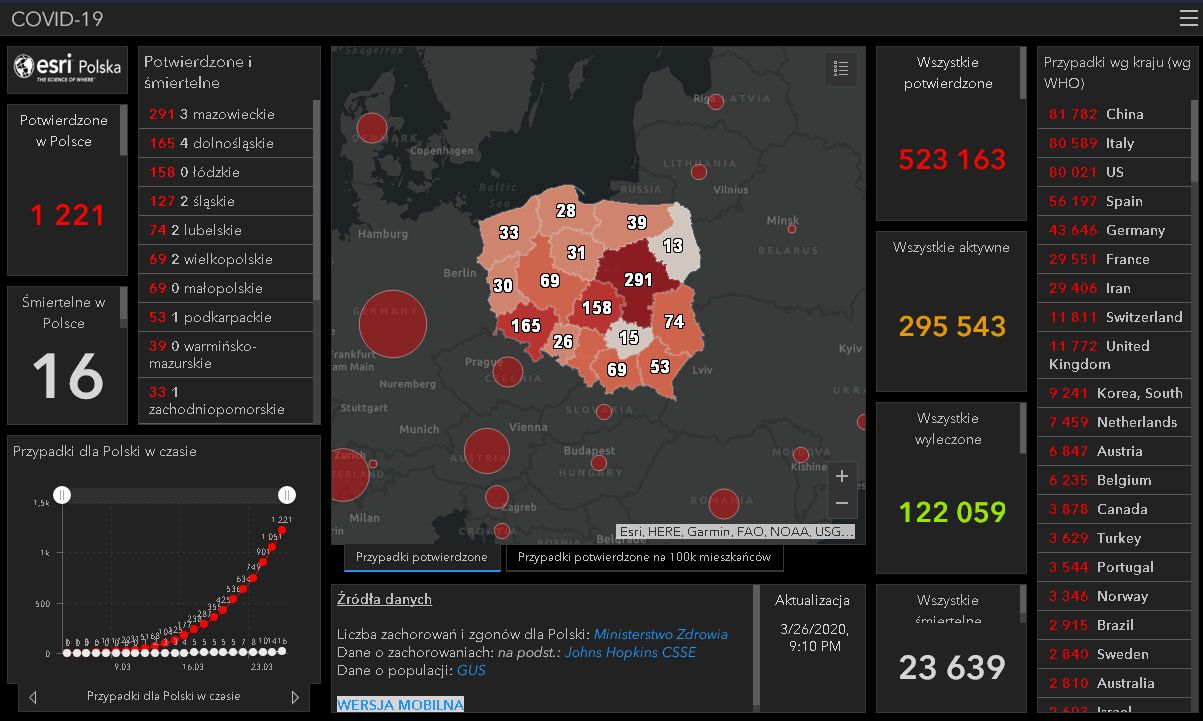
Task: Open the Ministerstwo Zdrowia link
Action: (660, 634)
